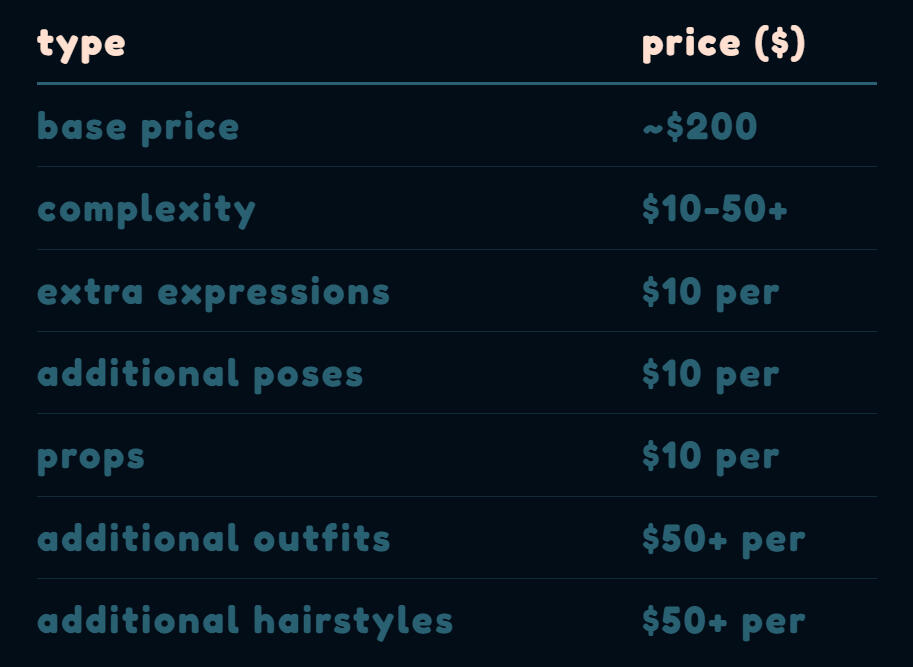Click the separator line below the props row
Viewport: 913px width, 667px height.
(456, 496)
